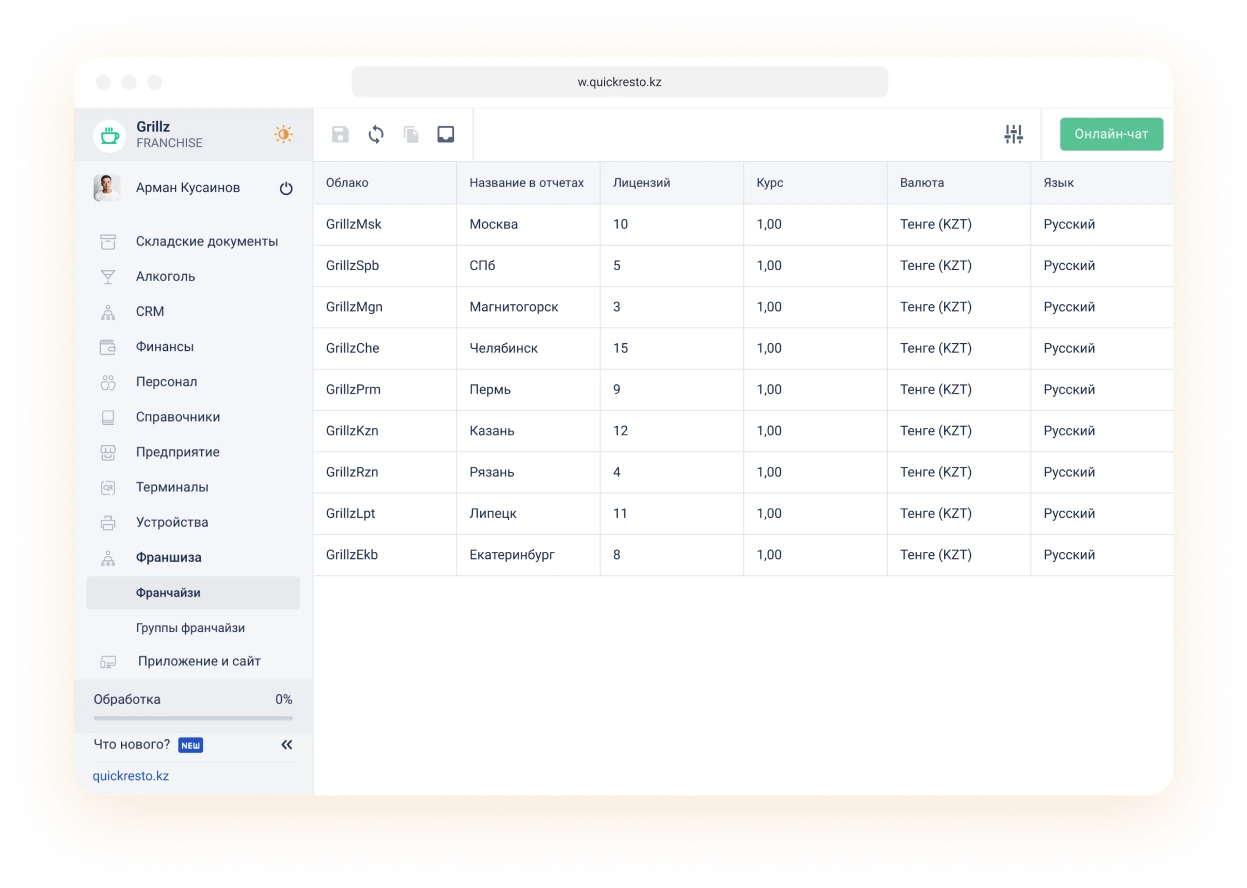Click the inbox tray toolbar icon

pyautogui.click(x=446, y=135)
